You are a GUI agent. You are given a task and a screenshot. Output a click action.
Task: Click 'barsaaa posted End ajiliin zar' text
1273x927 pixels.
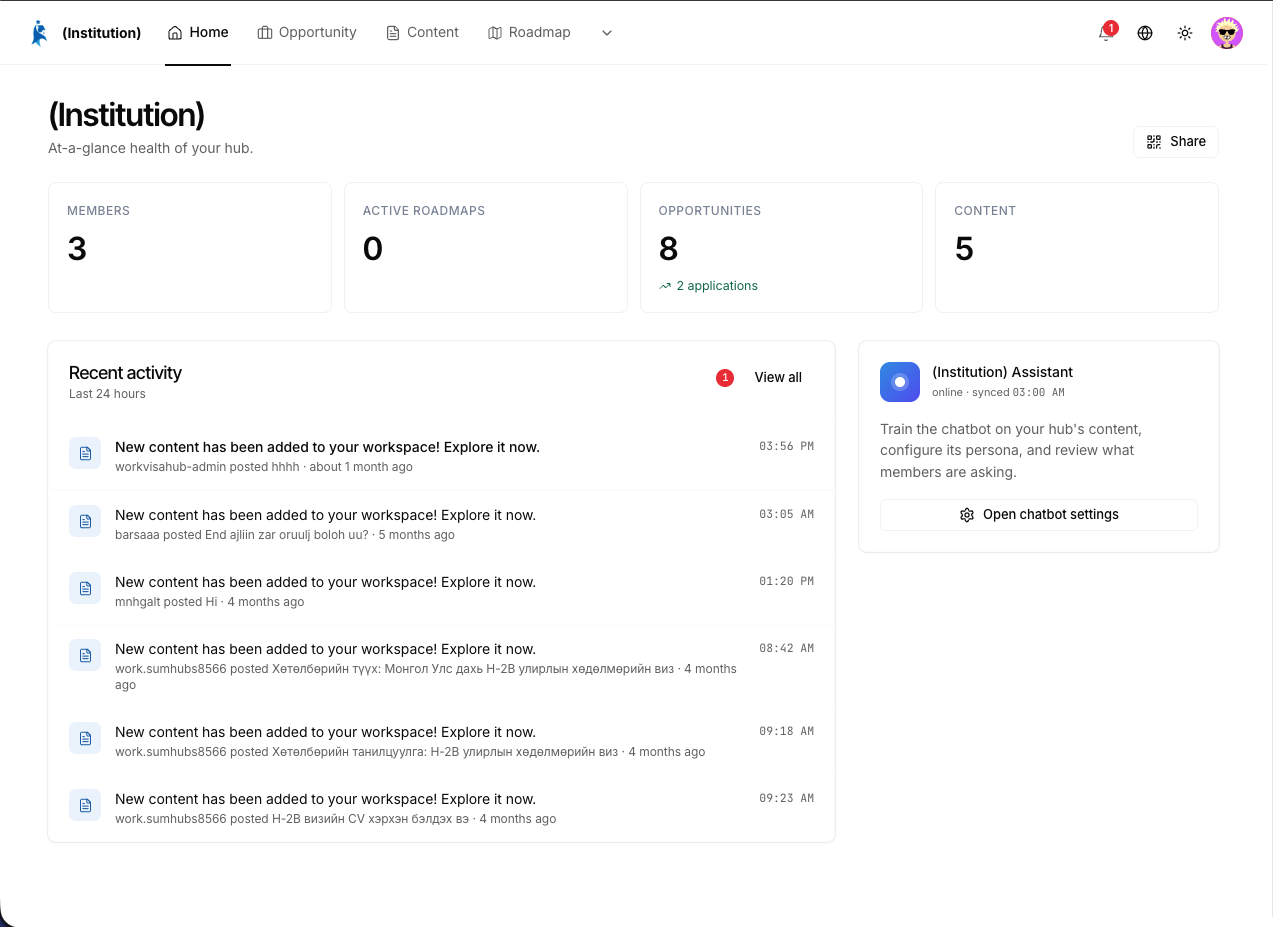click(241, 535)
